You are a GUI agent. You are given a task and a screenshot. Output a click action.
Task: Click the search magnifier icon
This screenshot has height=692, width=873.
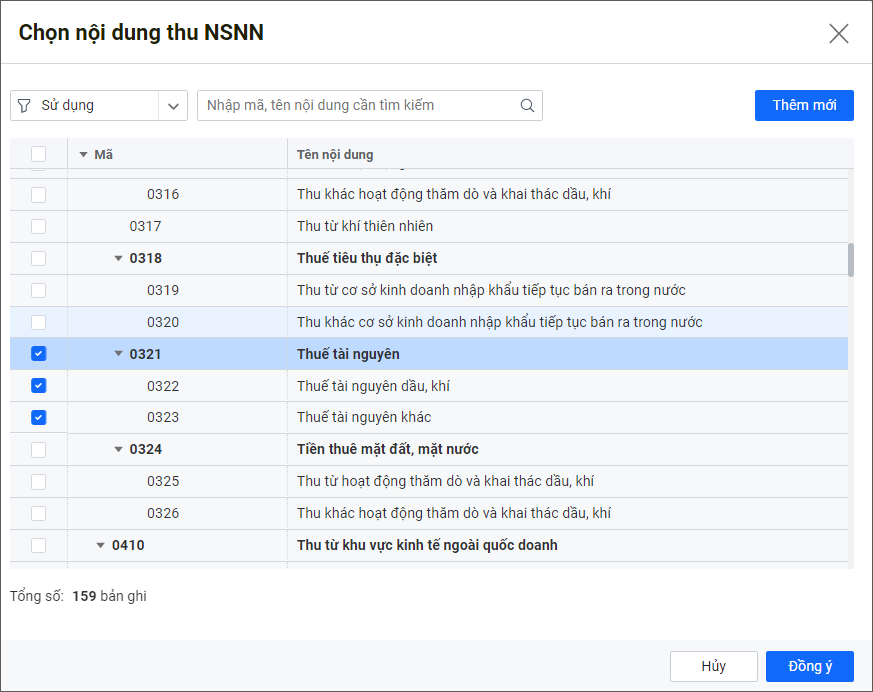527,106
